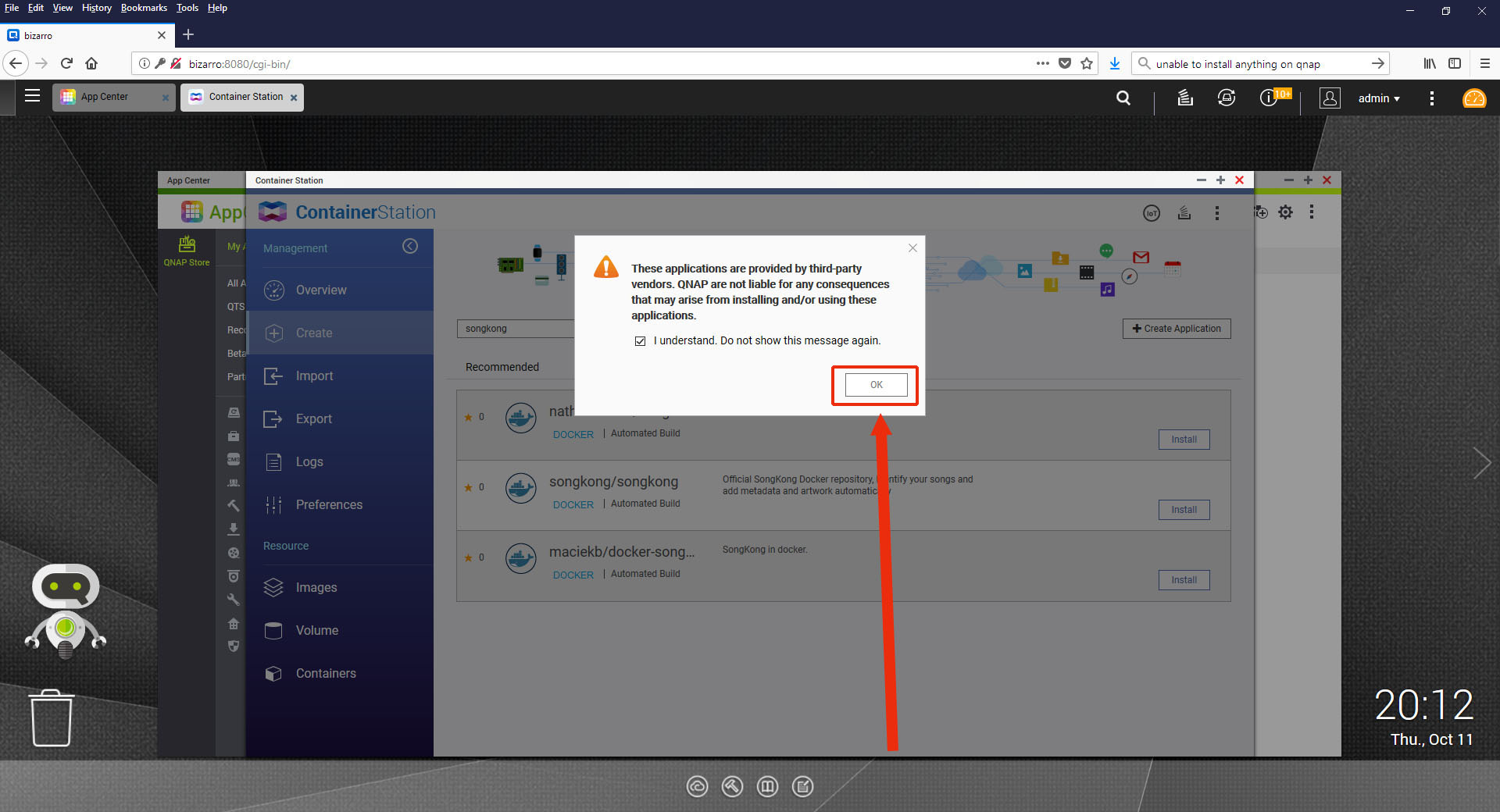Viewport: 1500px width, 812px height.
Task: Open Firefox downloads arrow
Action: (1115, 63)
